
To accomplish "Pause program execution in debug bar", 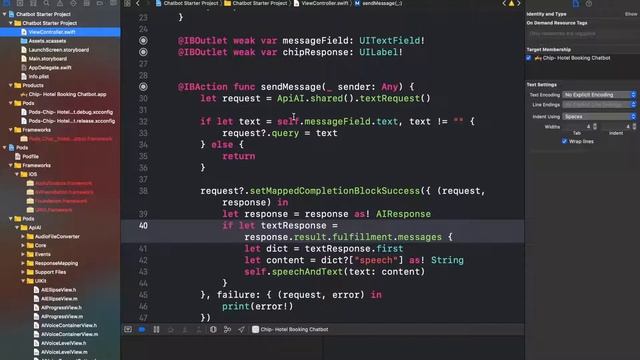I will (156, 329).
